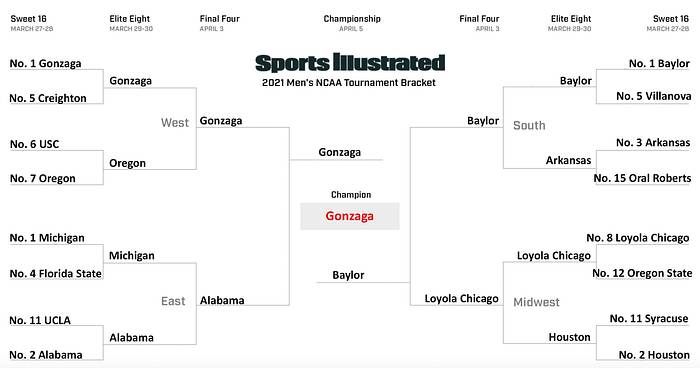Click No. 1 Gonzaga in Sweet 16
The image size is (700, 368).
point(46,63)
